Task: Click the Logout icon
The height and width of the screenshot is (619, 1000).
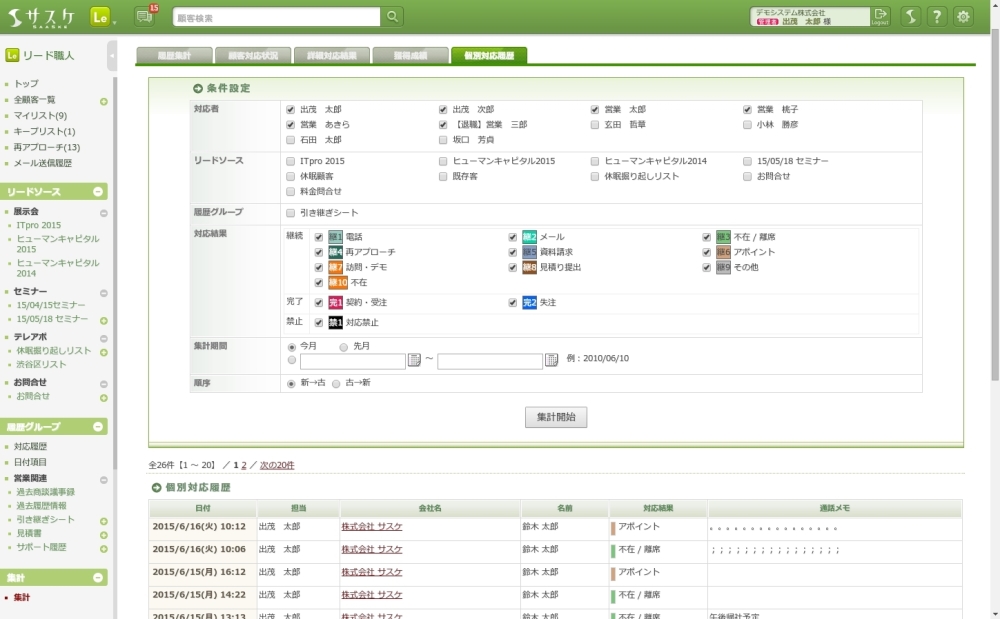Action: pos(880,16)
